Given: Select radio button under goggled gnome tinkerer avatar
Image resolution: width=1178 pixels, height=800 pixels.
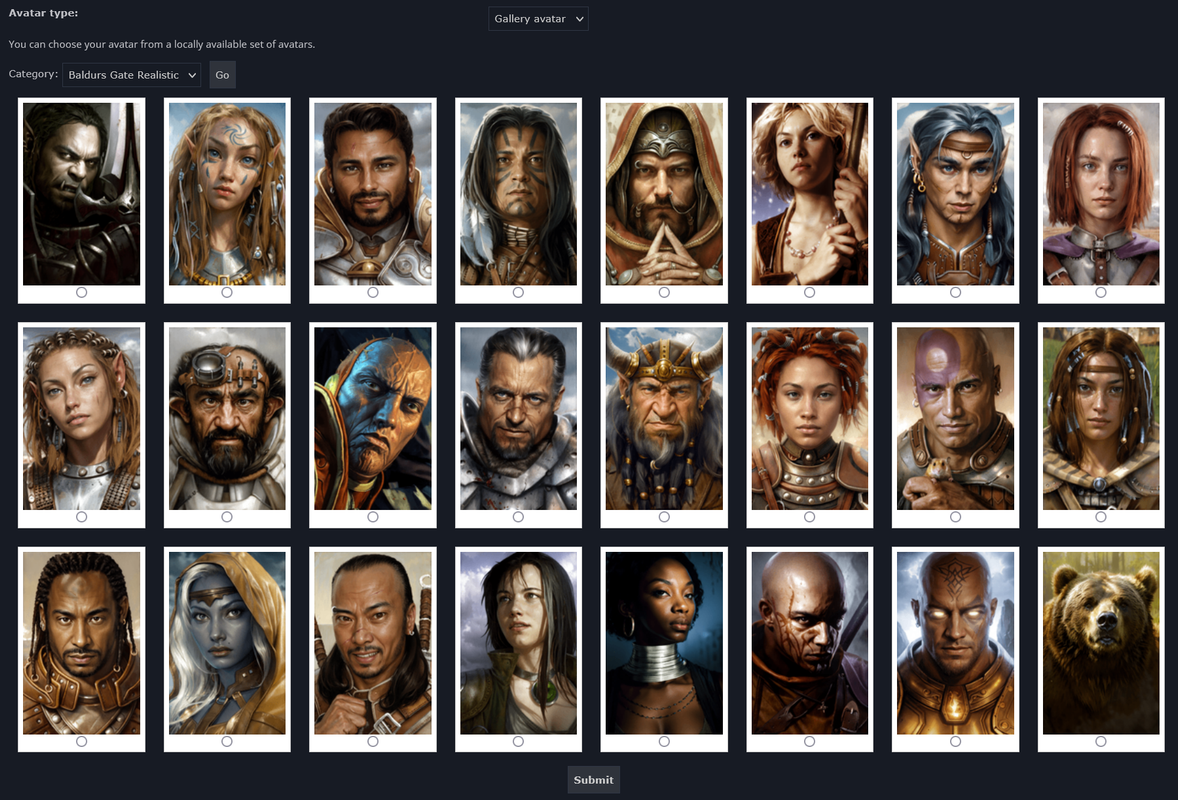Looking at the screenshot, I should click(227, 517).
